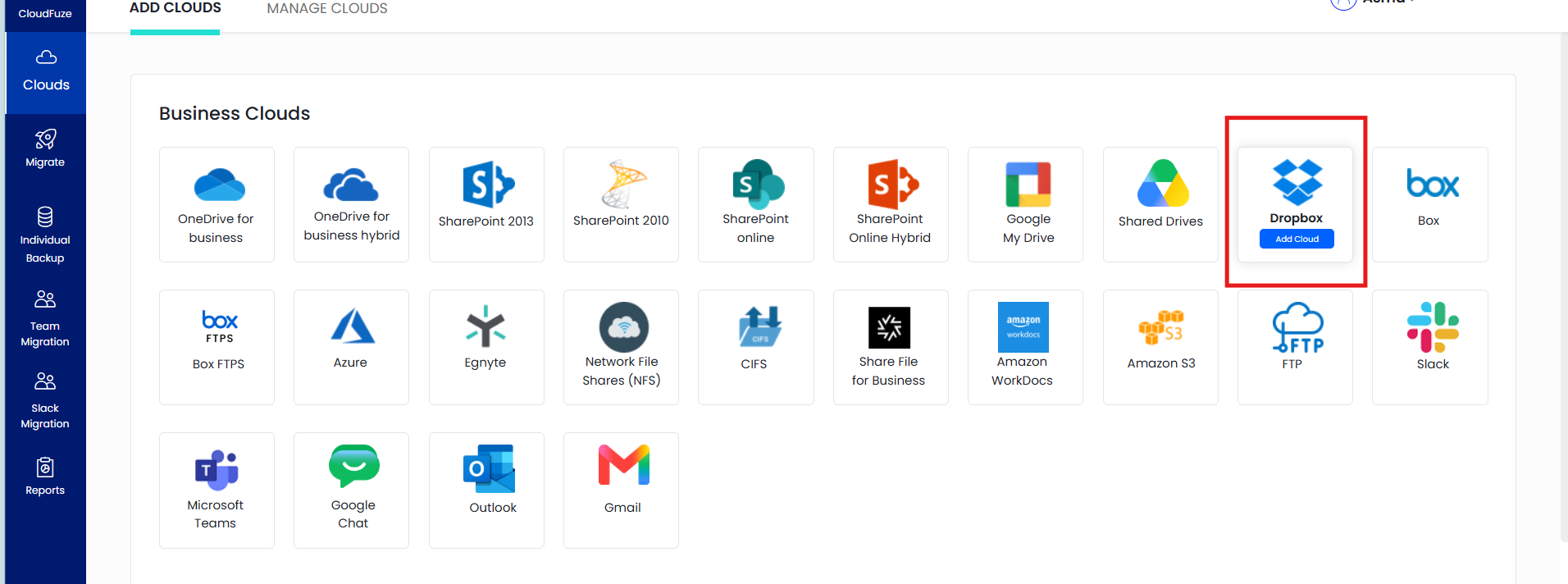
Task: Go to Migrate in the sidebar
Action: click(x=45, y=148)
